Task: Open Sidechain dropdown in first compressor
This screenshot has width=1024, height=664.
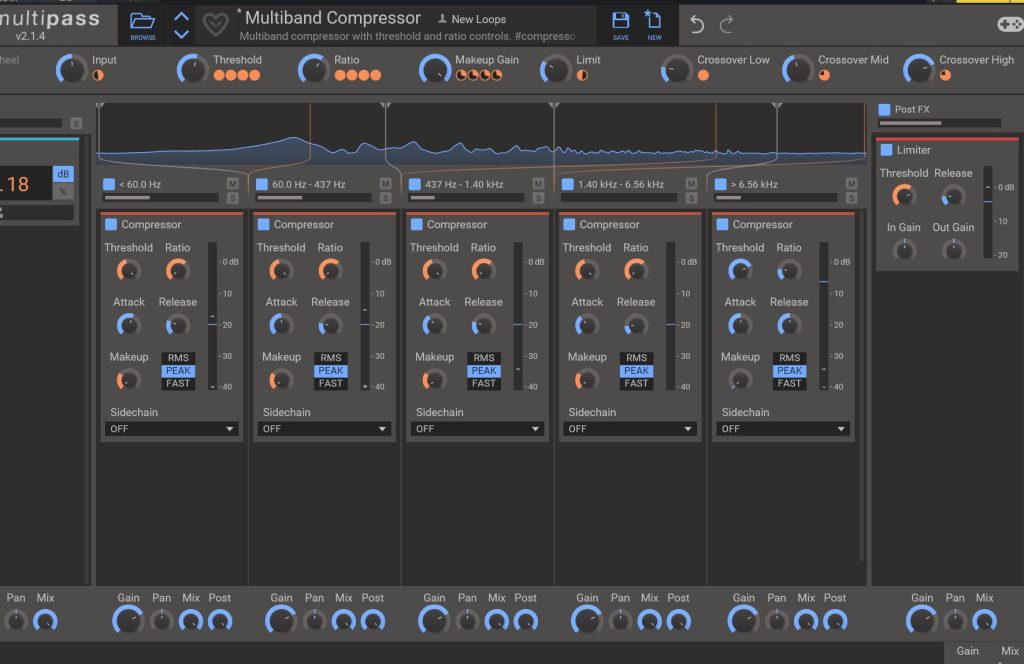Action: 172,429
